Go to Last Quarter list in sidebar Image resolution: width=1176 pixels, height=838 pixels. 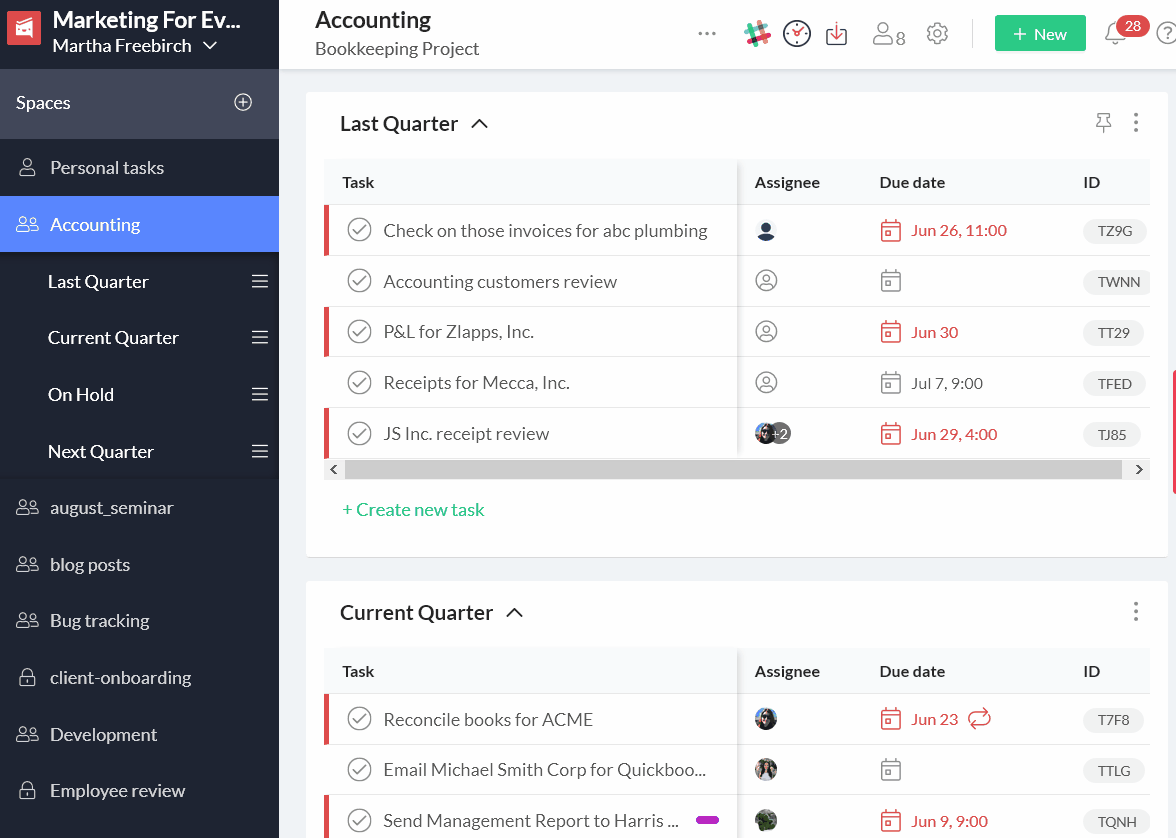(98, 282)
